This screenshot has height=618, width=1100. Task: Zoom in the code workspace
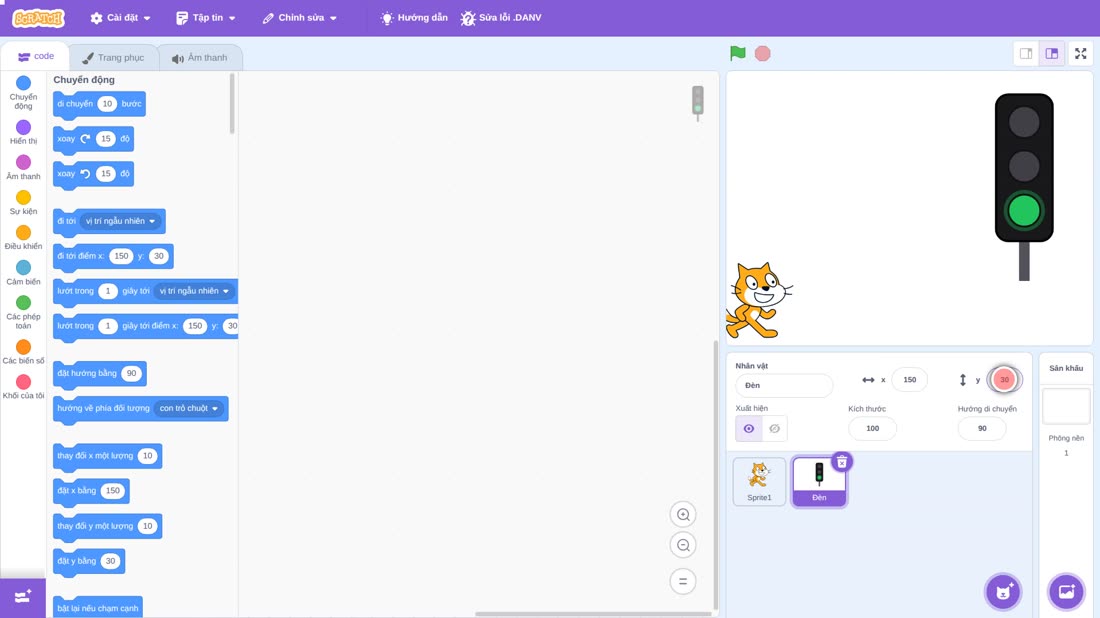[683, 514]
